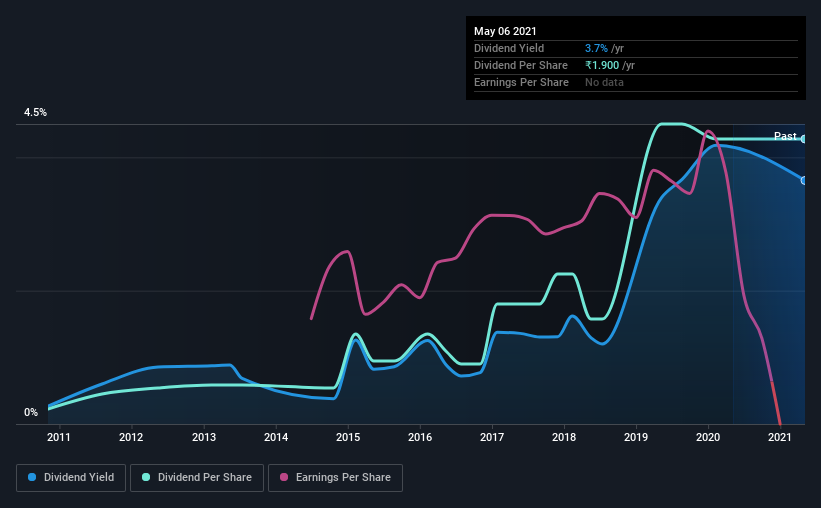The image size is (821, 508).
Task: Click the Earnings Per Share No data row
Action: (636, 82)
